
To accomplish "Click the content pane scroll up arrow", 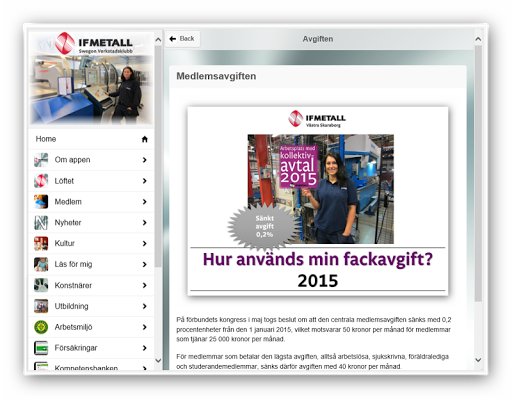I will point(478,39).
